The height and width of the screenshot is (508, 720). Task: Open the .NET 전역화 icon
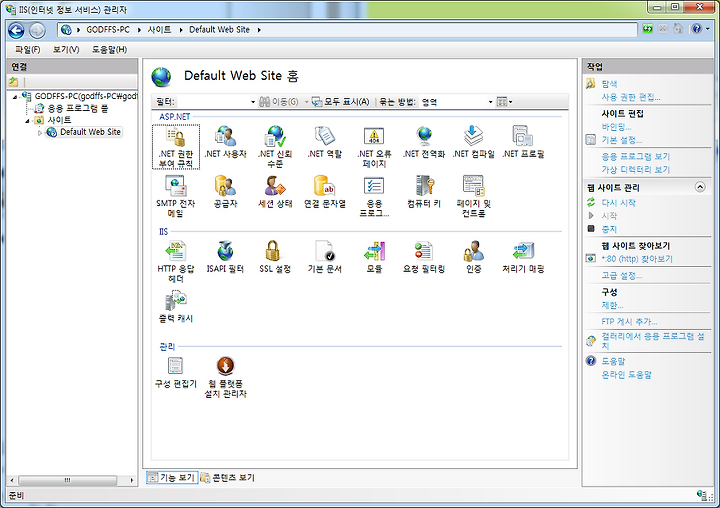(x=424, y=142)
